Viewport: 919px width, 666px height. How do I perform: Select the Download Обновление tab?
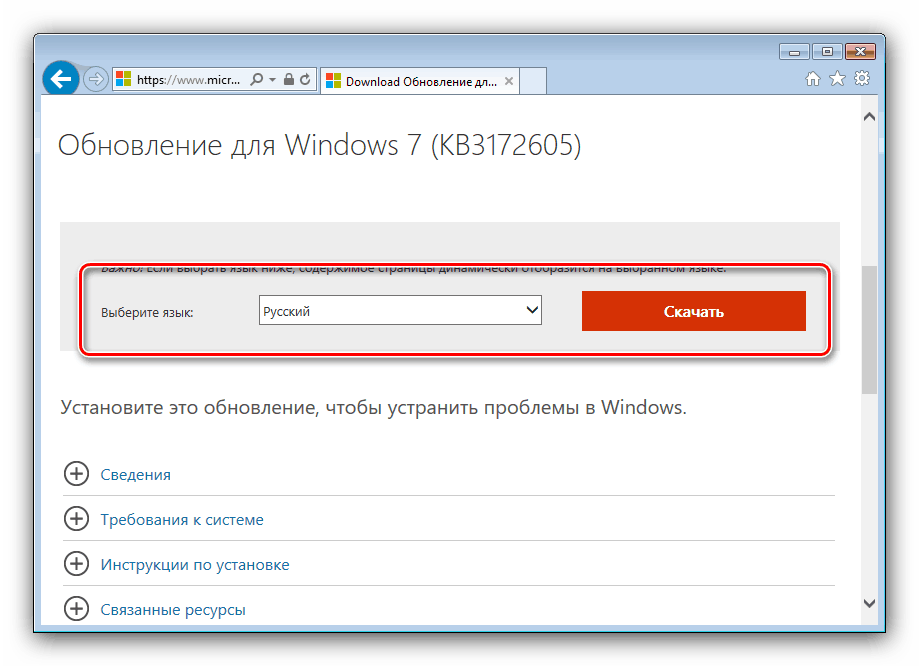click(x=420, y=81)
